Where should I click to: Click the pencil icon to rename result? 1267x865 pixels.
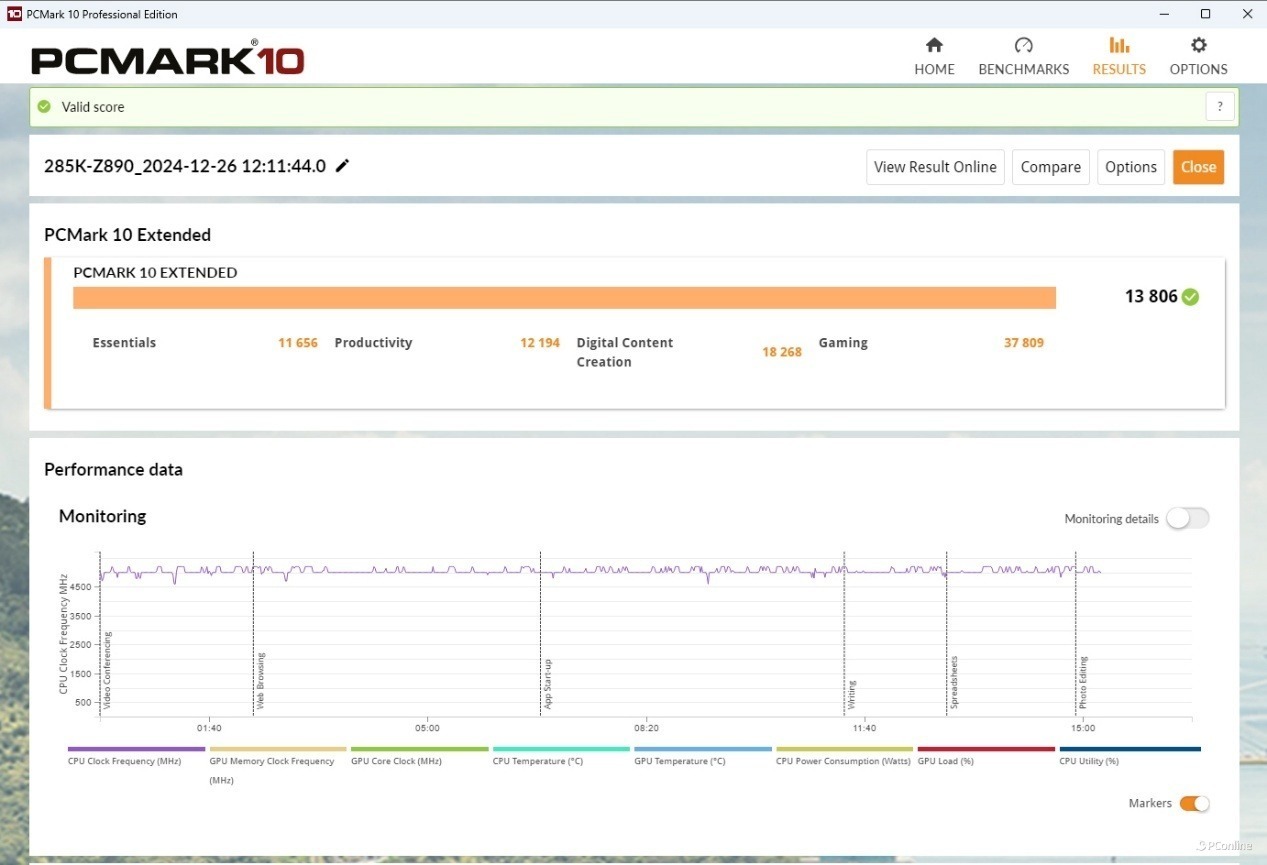click(x=342, y=166)
